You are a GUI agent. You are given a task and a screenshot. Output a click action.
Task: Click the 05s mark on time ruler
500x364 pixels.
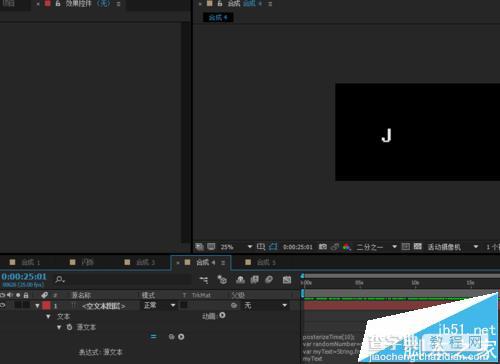(359, 283)
